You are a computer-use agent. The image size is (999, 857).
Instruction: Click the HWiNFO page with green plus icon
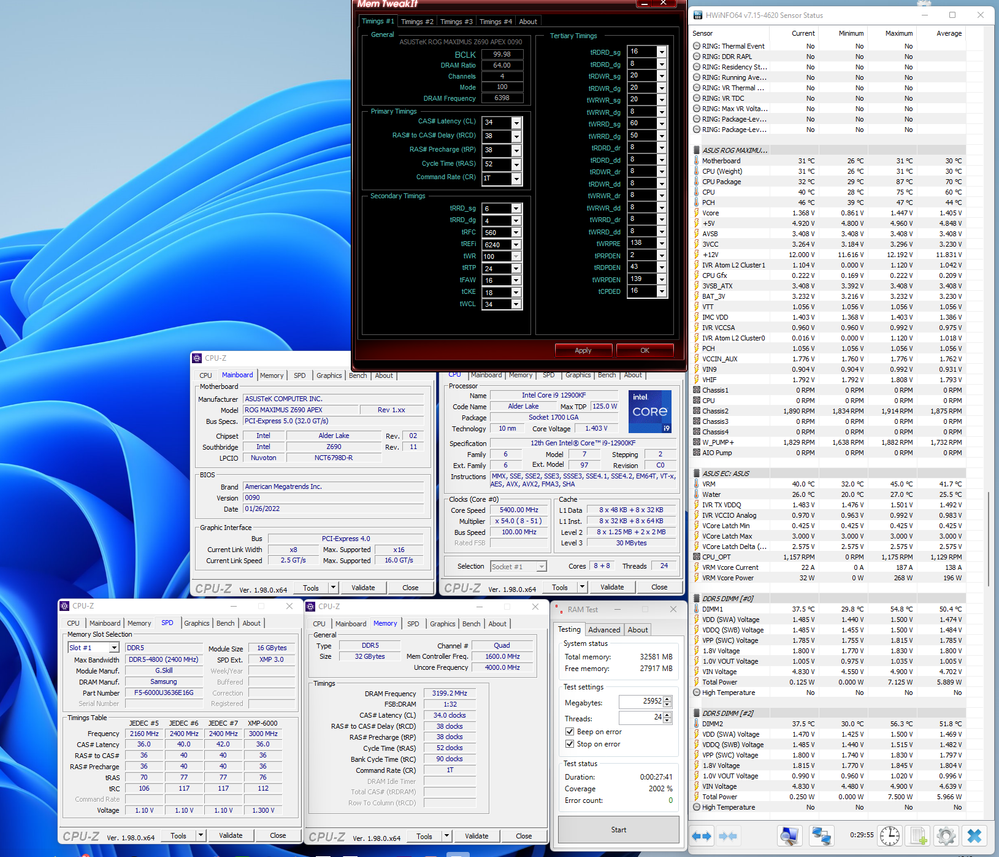[x=918, y=835]
